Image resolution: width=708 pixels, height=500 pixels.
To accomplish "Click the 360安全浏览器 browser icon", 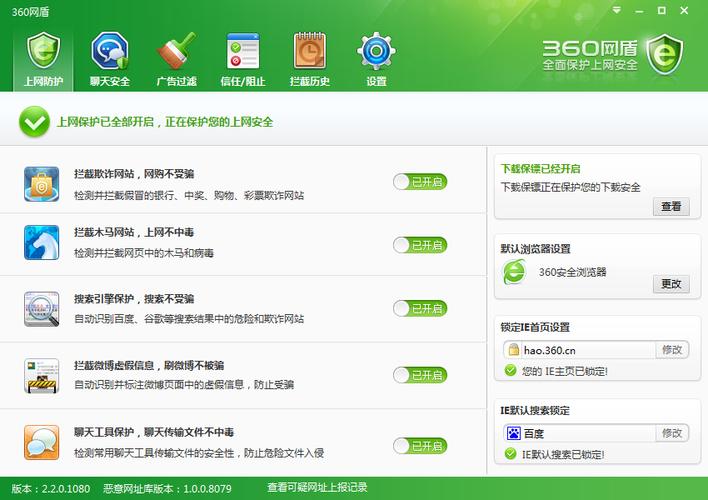I will point(514,272).
